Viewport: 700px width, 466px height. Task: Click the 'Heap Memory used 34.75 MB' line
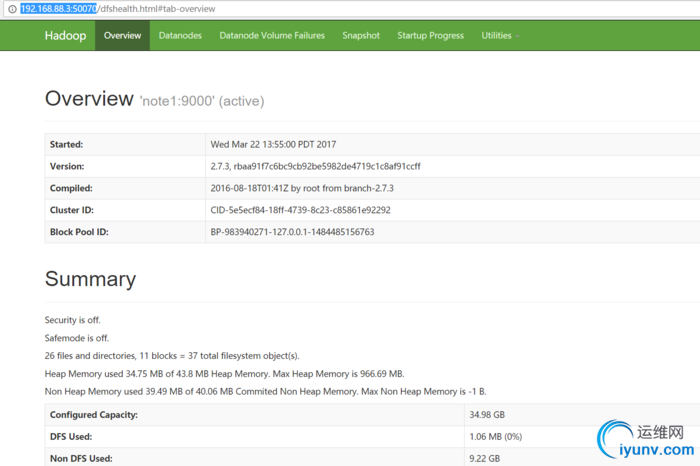225,374
